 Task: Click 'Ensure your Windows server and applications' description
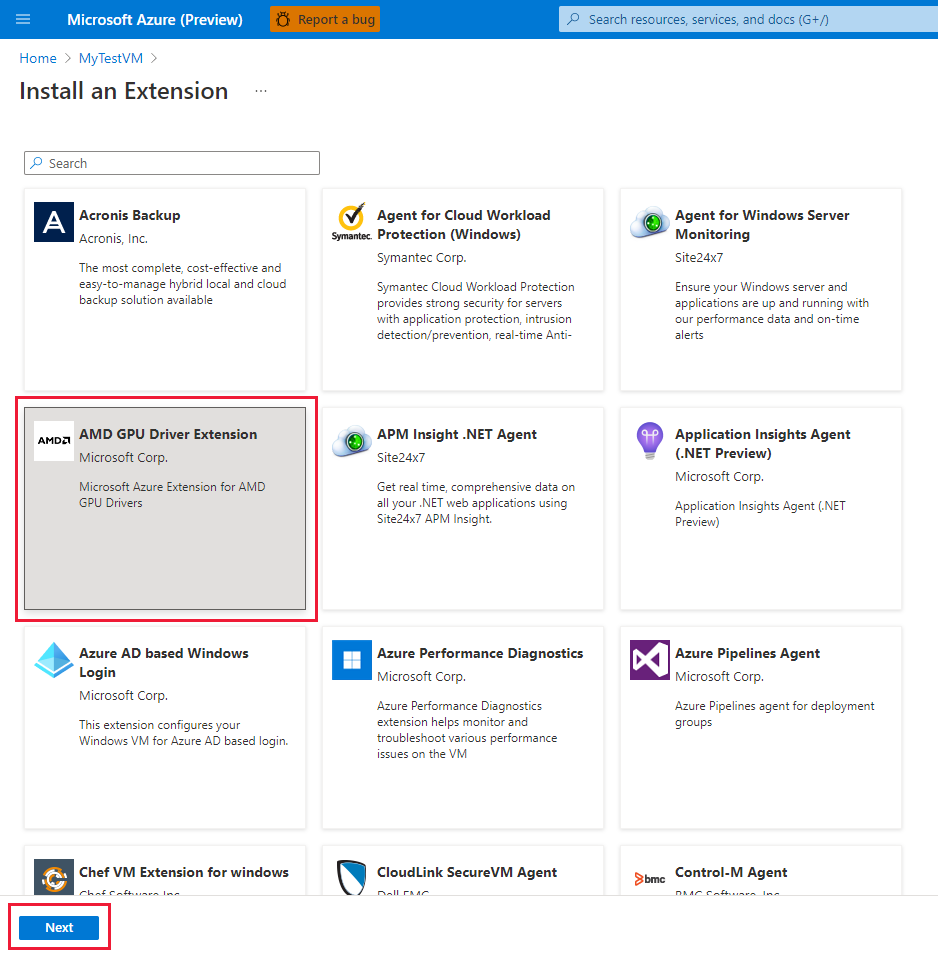tap(771, 311)
